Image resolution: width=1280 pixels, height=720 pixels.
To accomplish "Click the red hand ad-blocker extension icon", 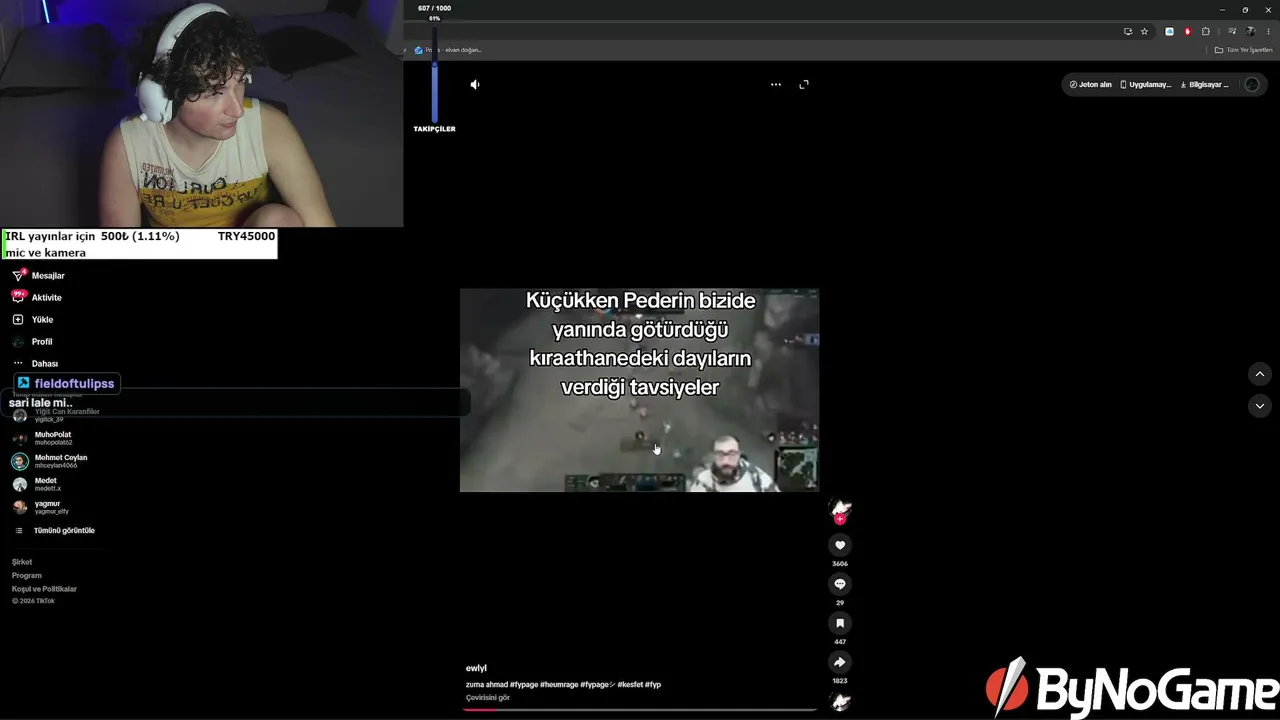I will tap(1188, 31).
